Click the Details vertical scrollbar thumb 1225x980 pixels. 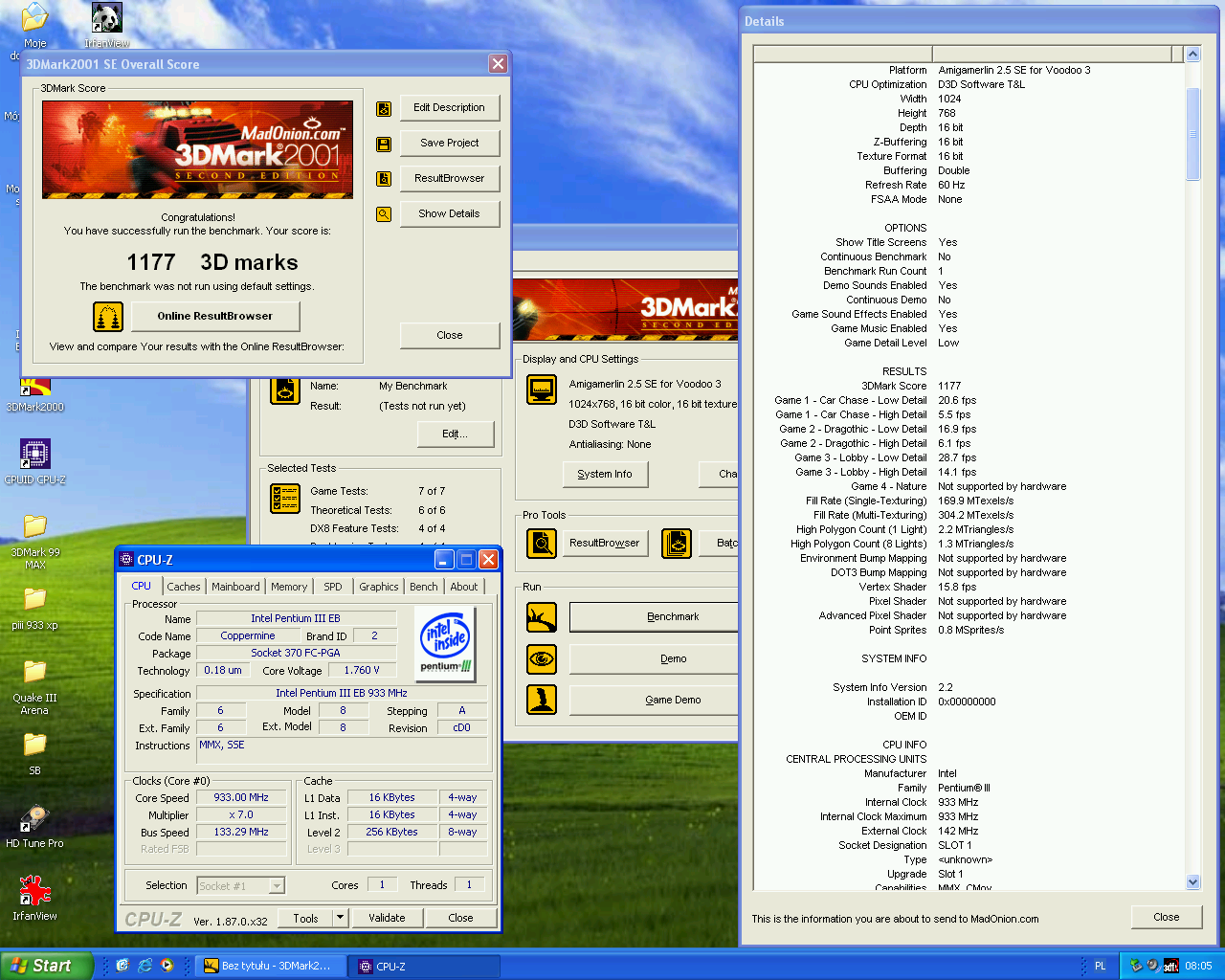1192,134
